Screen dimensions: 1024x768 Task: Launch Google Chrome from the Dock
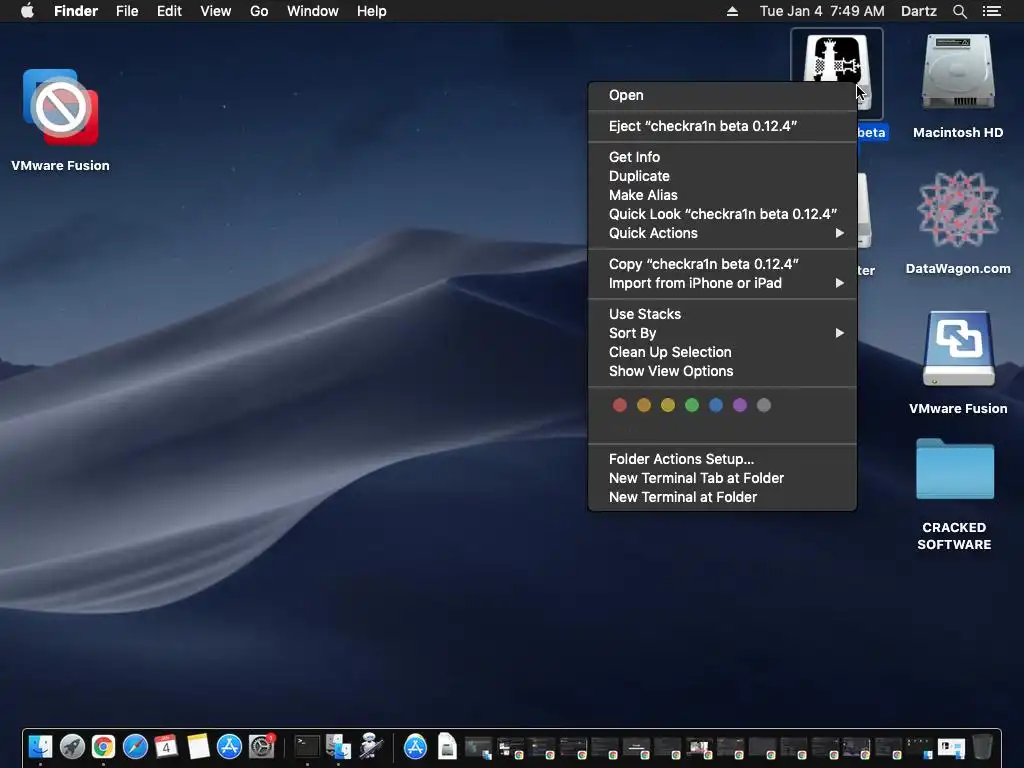tap(103, 746)
